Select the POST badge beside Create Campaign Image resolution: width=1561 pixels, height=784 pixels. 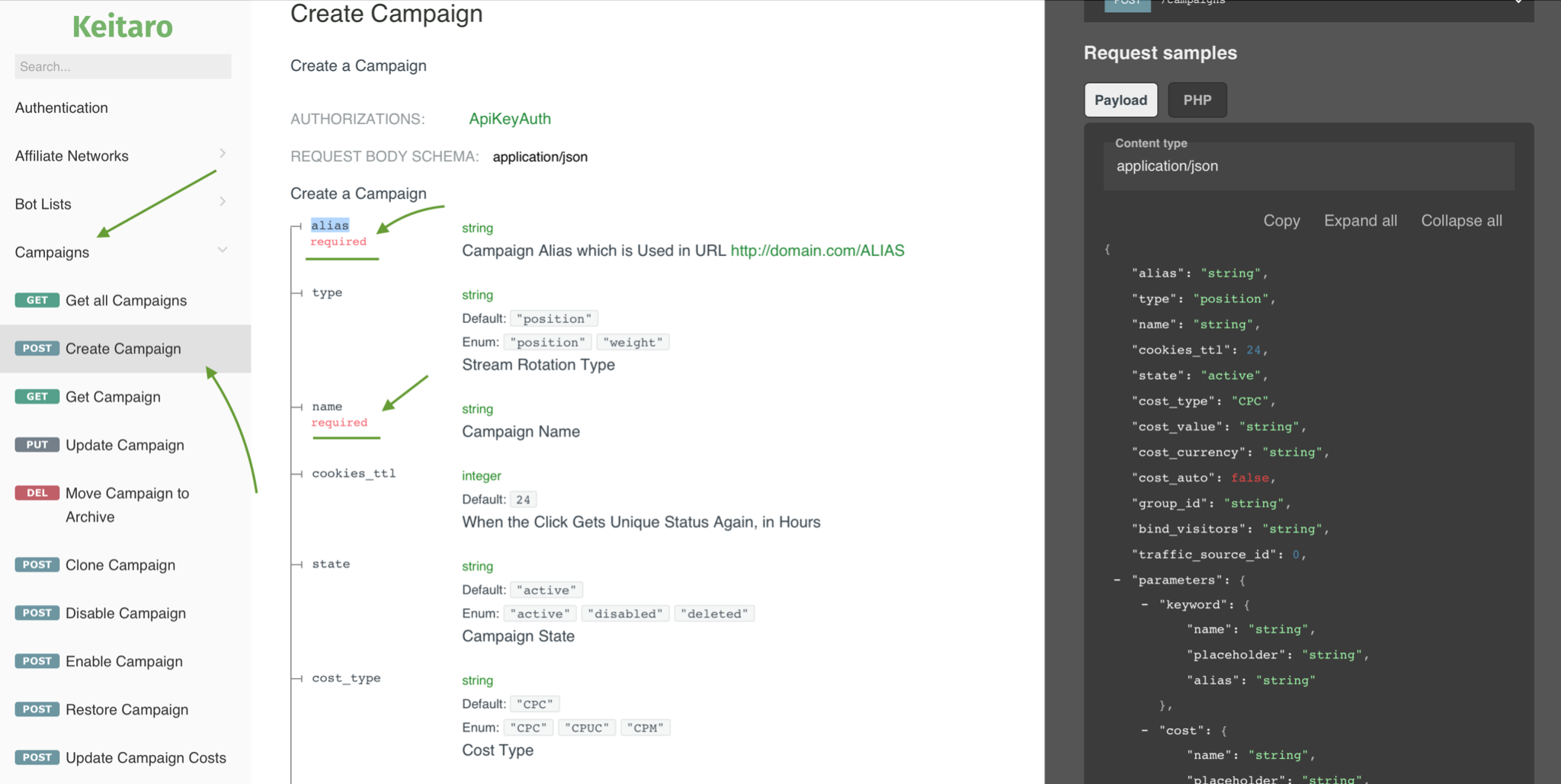pos(37,348)
